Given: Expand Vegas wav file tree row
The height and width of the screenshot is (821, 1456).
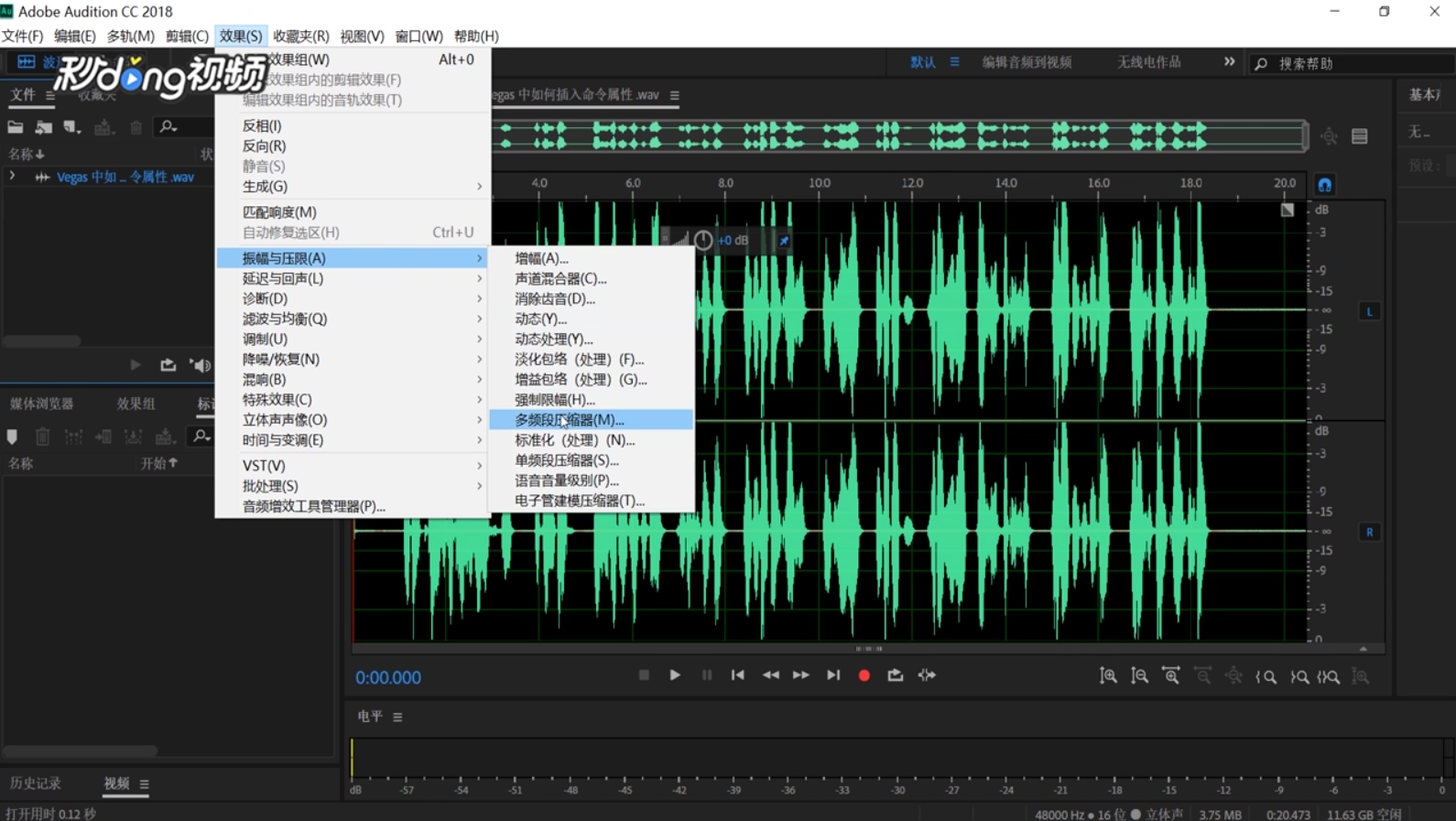Looking at the screenshot, I should click(x=12, y=176).
